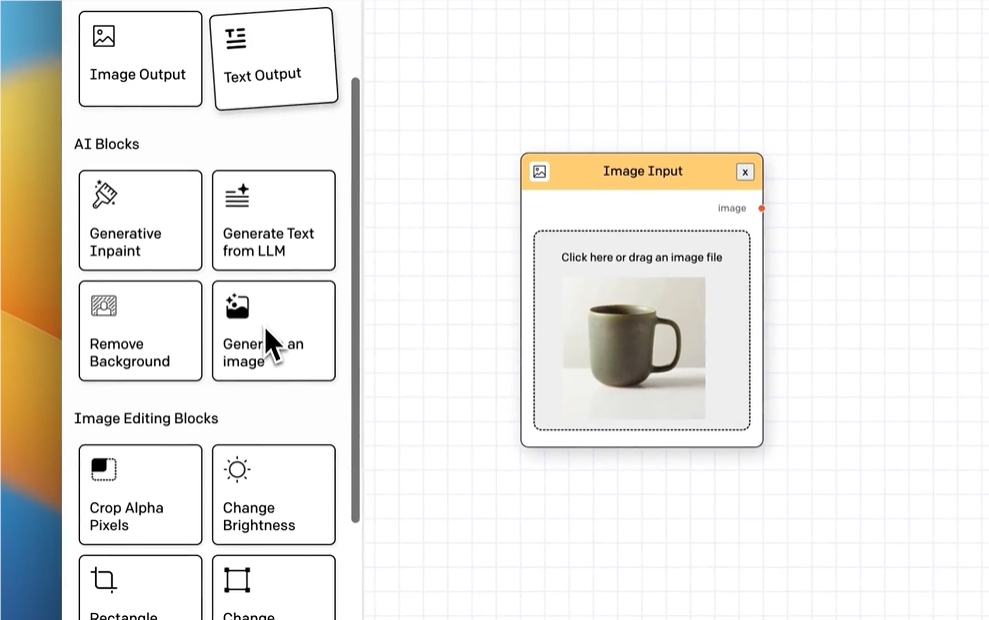989x620 pixels.
Task: Click the Image Input node title
Action: pyautogui.click(x=643, y=171)
